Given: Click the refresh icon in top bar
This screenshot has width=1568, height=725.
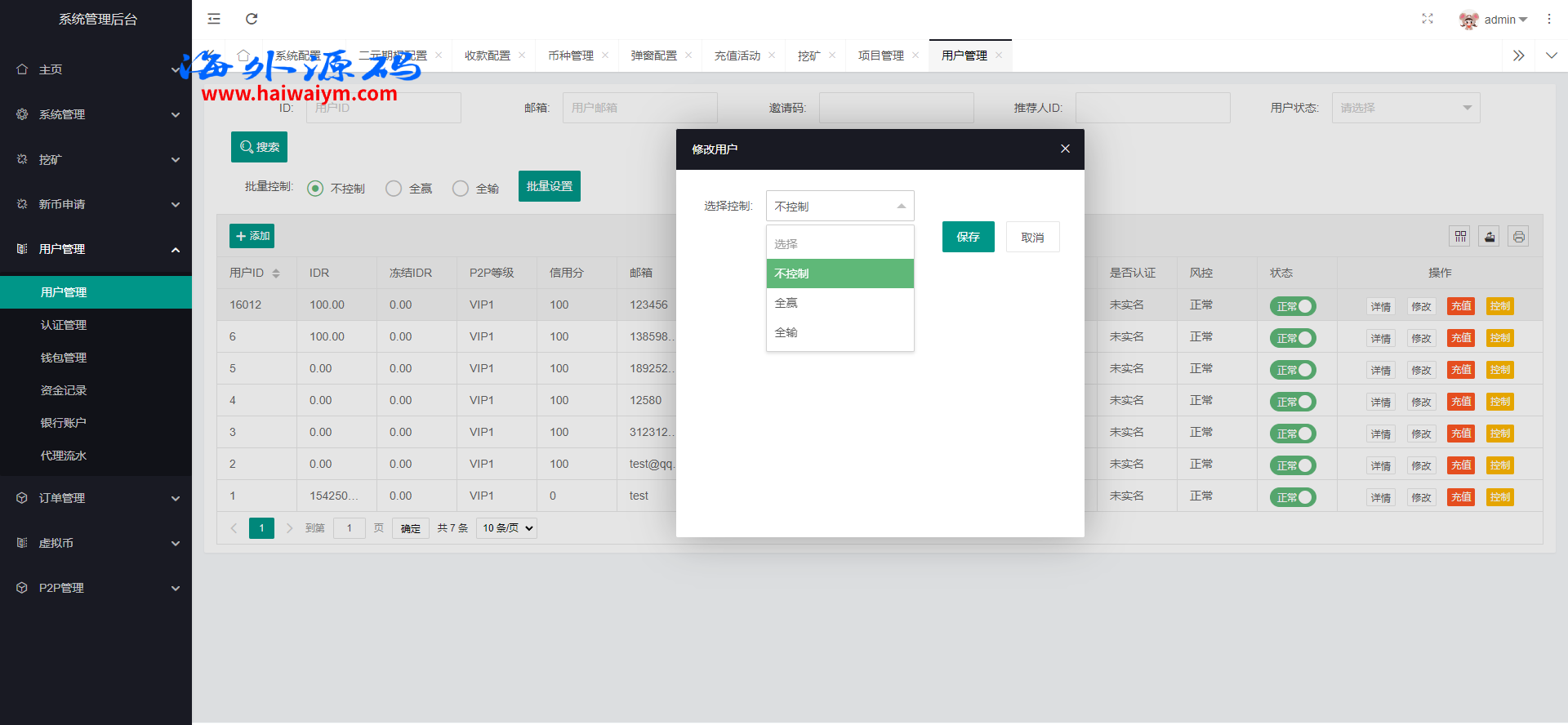Looking at the screenshot, I should point(252,19).
